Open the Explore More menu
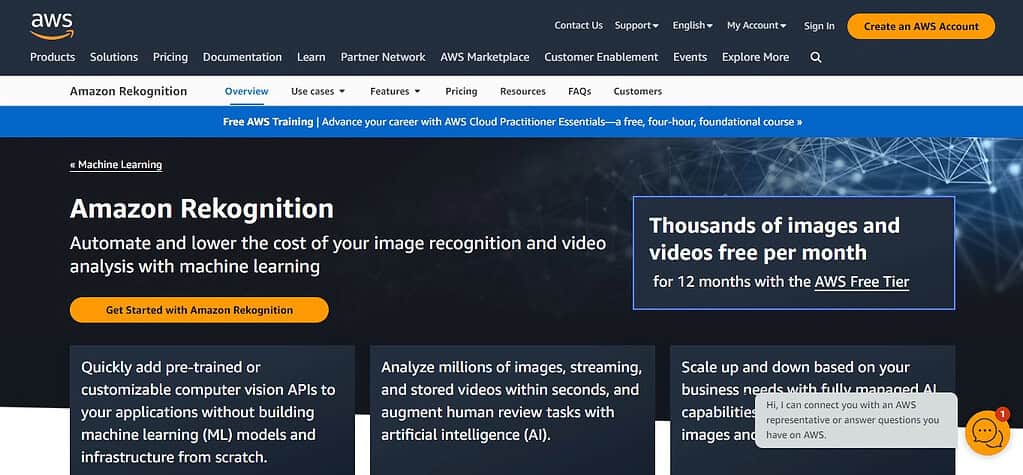Screen dimensions: 1023x475 point(755,57)
